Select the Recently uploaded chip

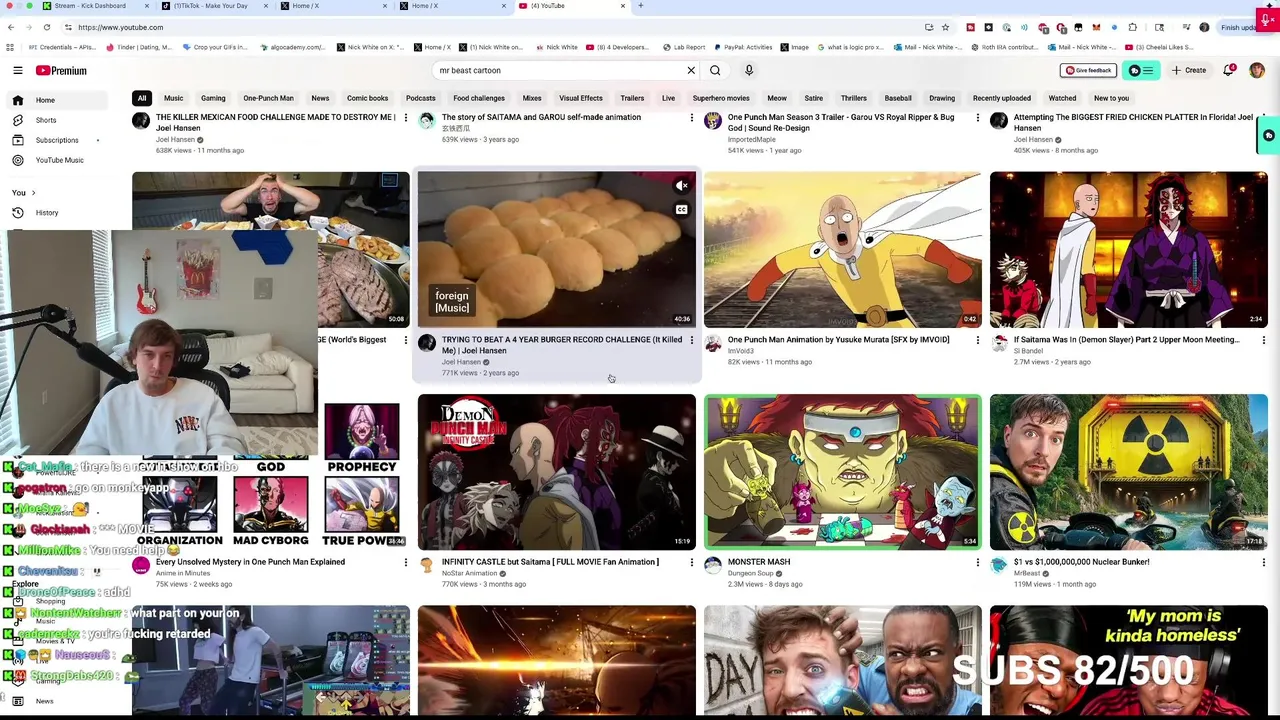pyautogui.click(x=1001, y=98)
